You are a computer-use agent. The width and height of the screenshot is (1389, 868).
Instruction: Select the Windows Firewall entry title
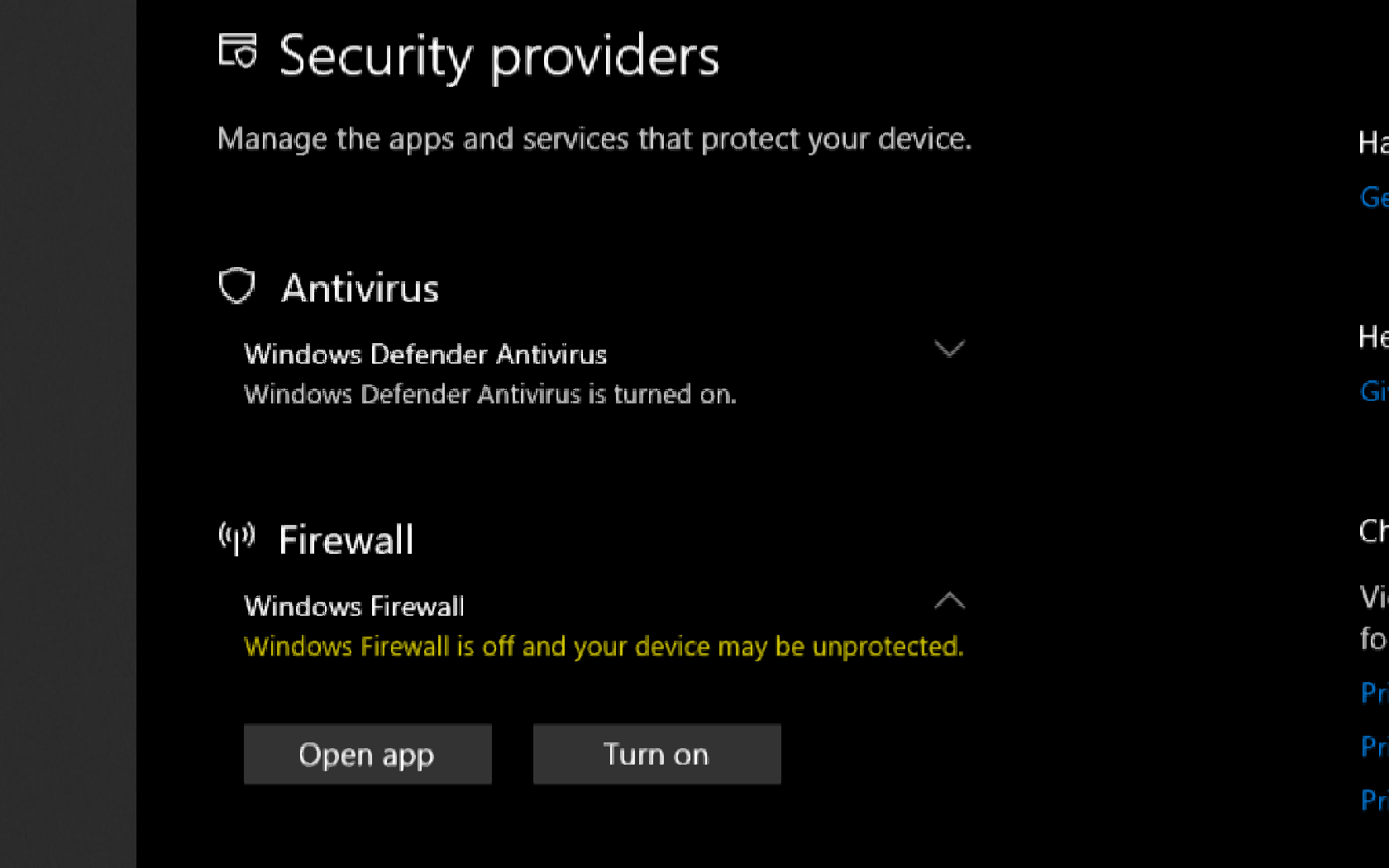pos(354,607)
